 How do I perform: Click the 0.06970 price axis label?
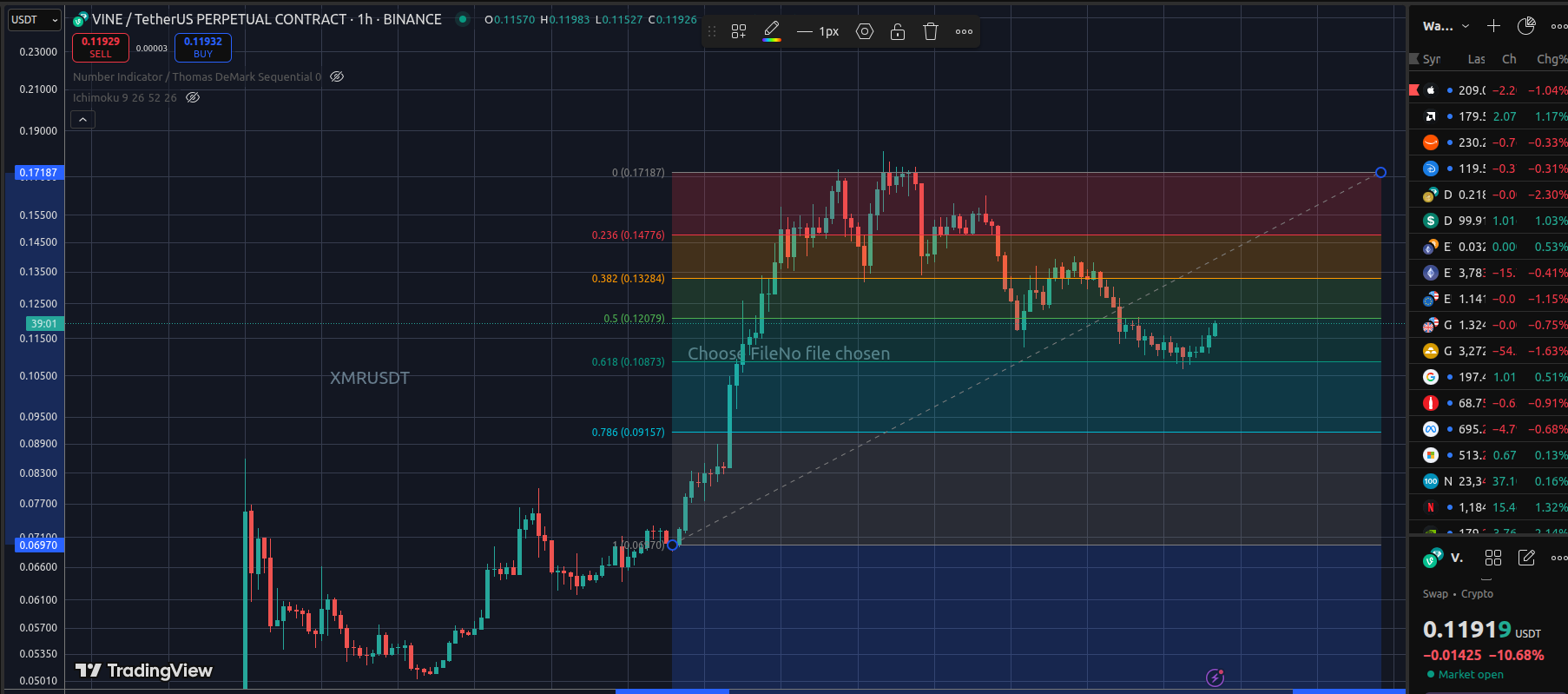tap(38, 545)
